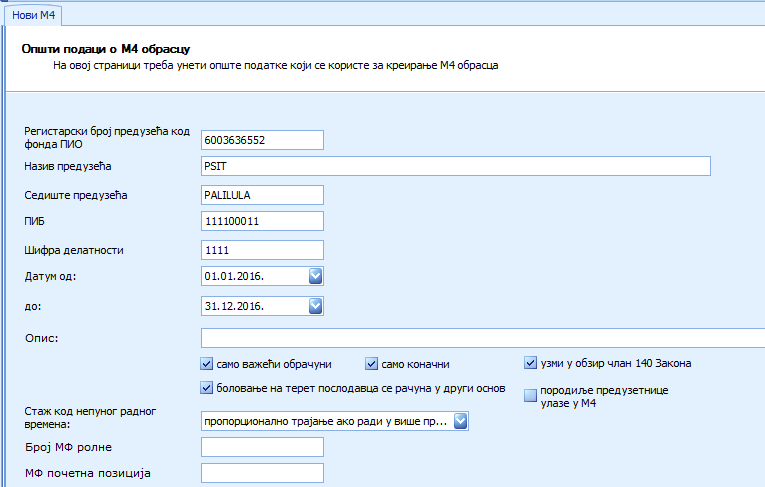Focus the Назив предузећа field containing PSIT
Viewport: 765px width, 487px height.
click(455, 166)
